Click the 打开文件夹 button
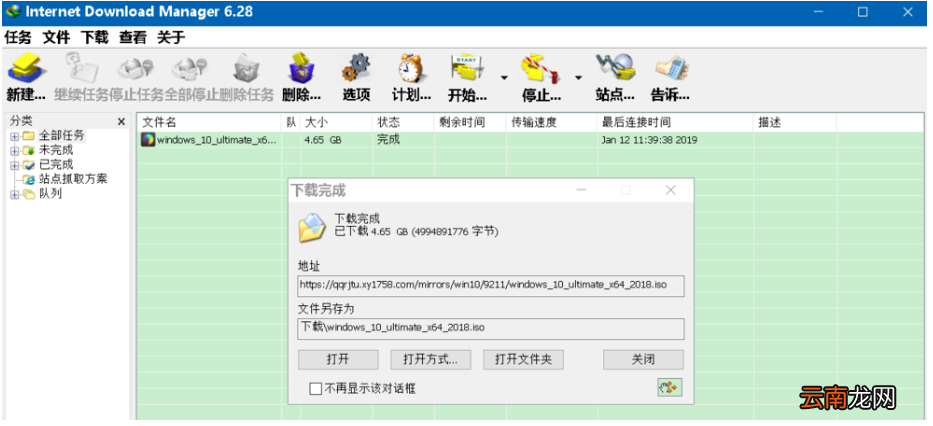This screenshot has width=933, height=426. pyautogui.click(x=524, y=359)
